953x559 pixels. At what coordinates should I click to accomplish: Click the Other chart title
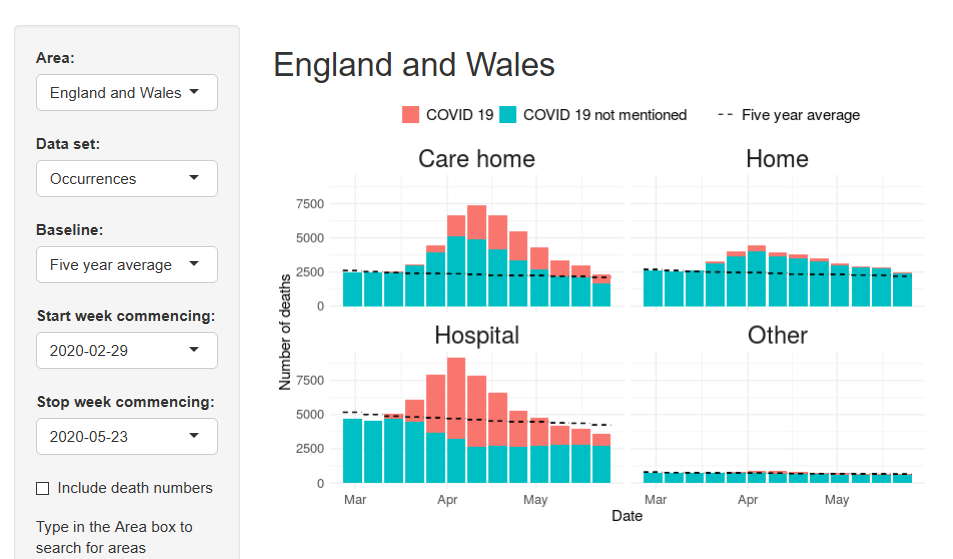[777, 335]
